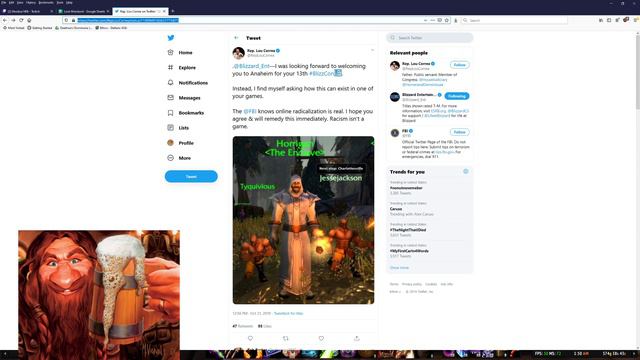The height and width of the screenshot is (360, 640).
Task: Open the Firefox library icon
Action: [601, 20]
